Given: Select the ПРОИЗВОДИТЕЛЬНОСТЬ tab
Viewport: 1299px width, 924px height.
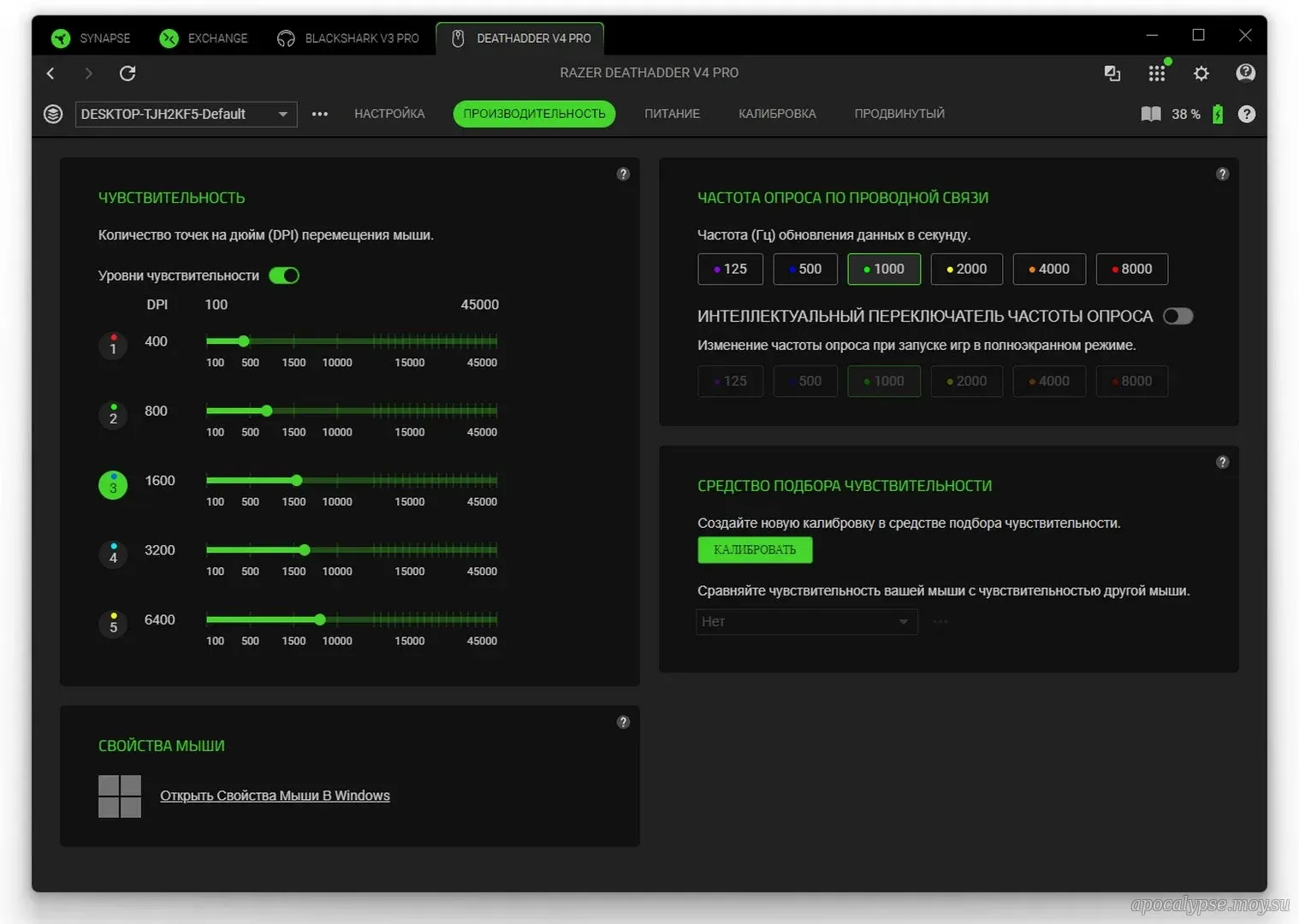Looking at the screenshot, I should tap(534, 114).
